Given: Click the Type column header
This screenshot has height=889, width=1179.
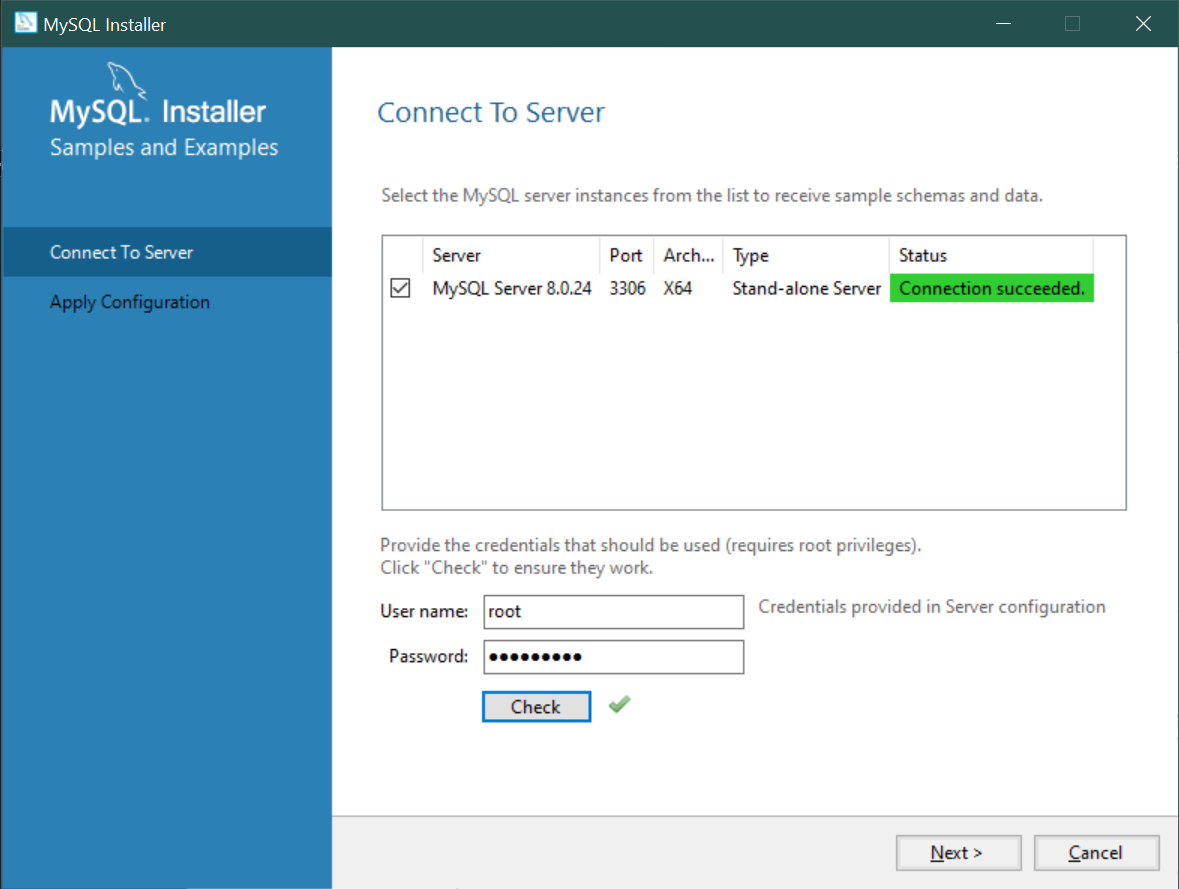Looking at the screenshot, I should [806, 255].
